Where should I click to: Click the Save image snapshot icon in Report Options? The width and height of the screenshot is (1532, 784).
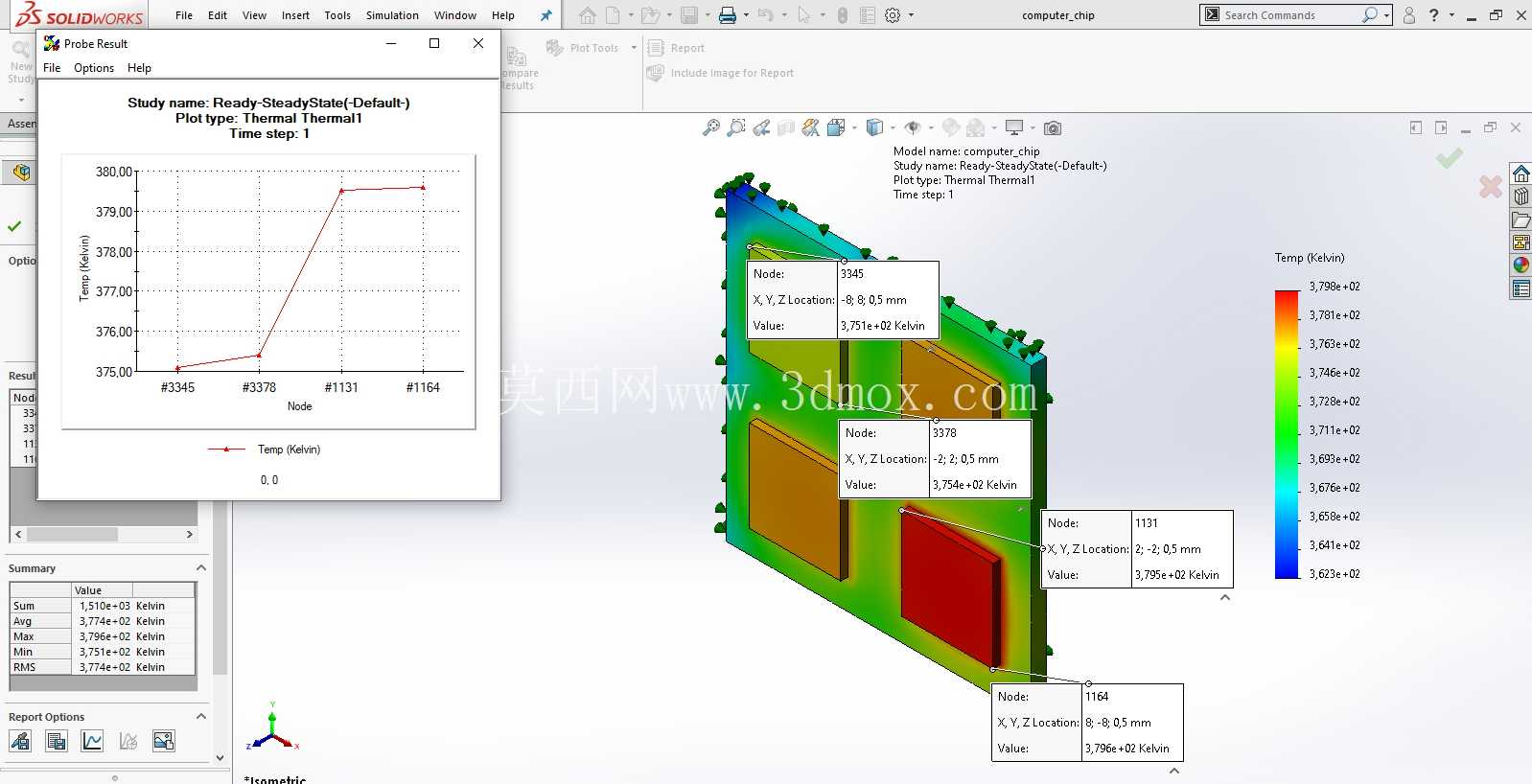pyautogui.click(x=164, y=741)
